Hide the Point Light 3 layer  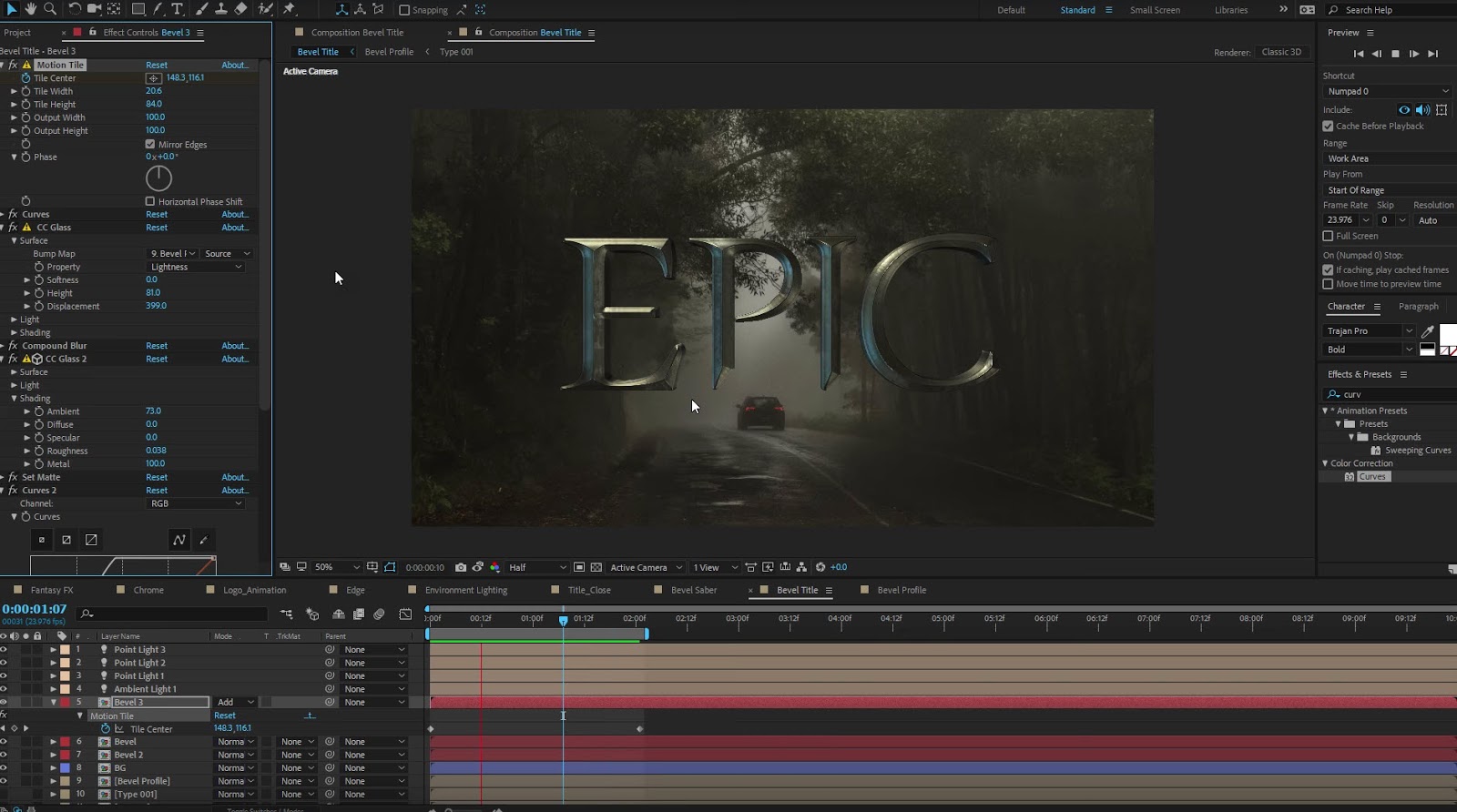(x=4, y=650)
